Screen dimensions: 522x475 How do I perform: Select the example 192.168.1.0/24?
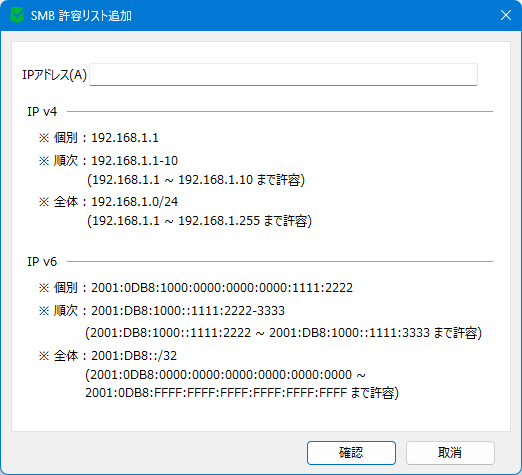135,202
